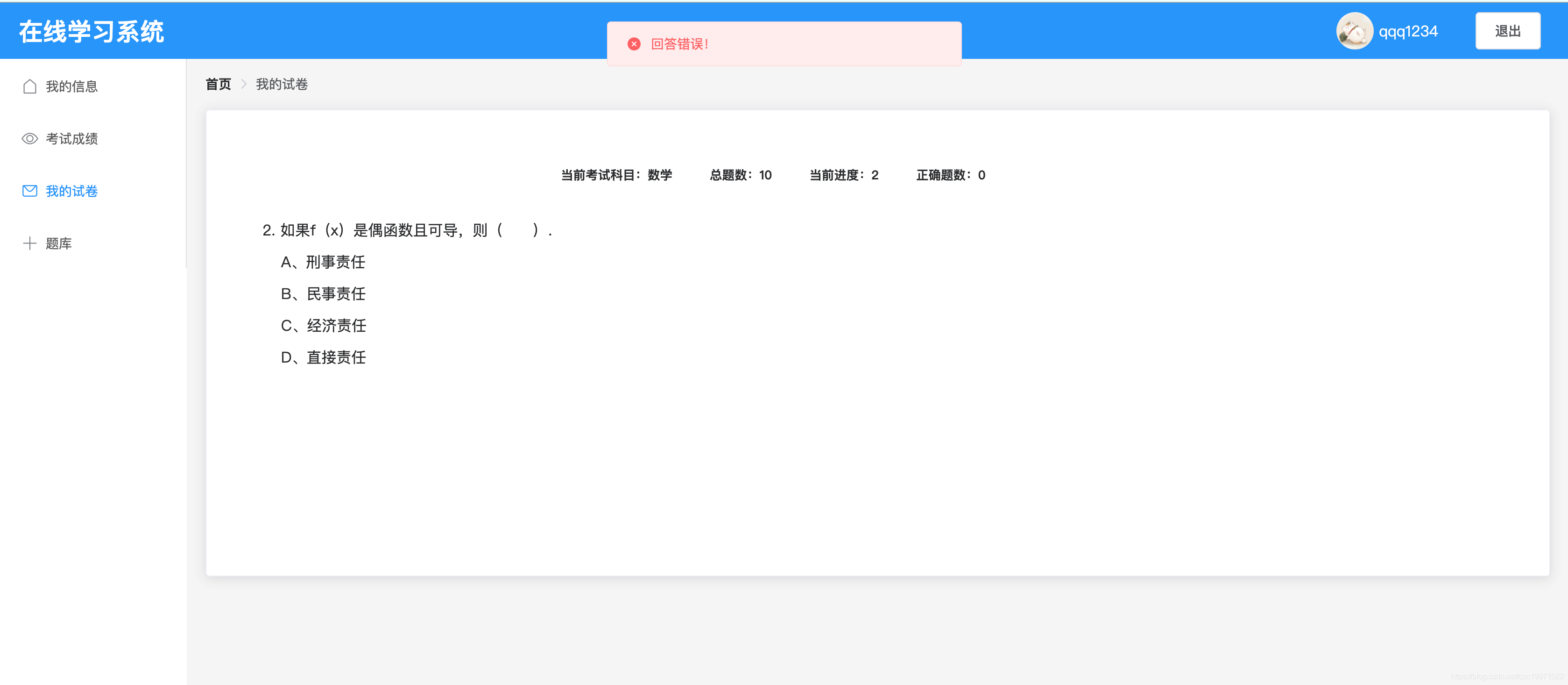Open 考试成绩 sidebar menu
The height and width of the screenshot is (685, 1568).
[x=72, y=139]
